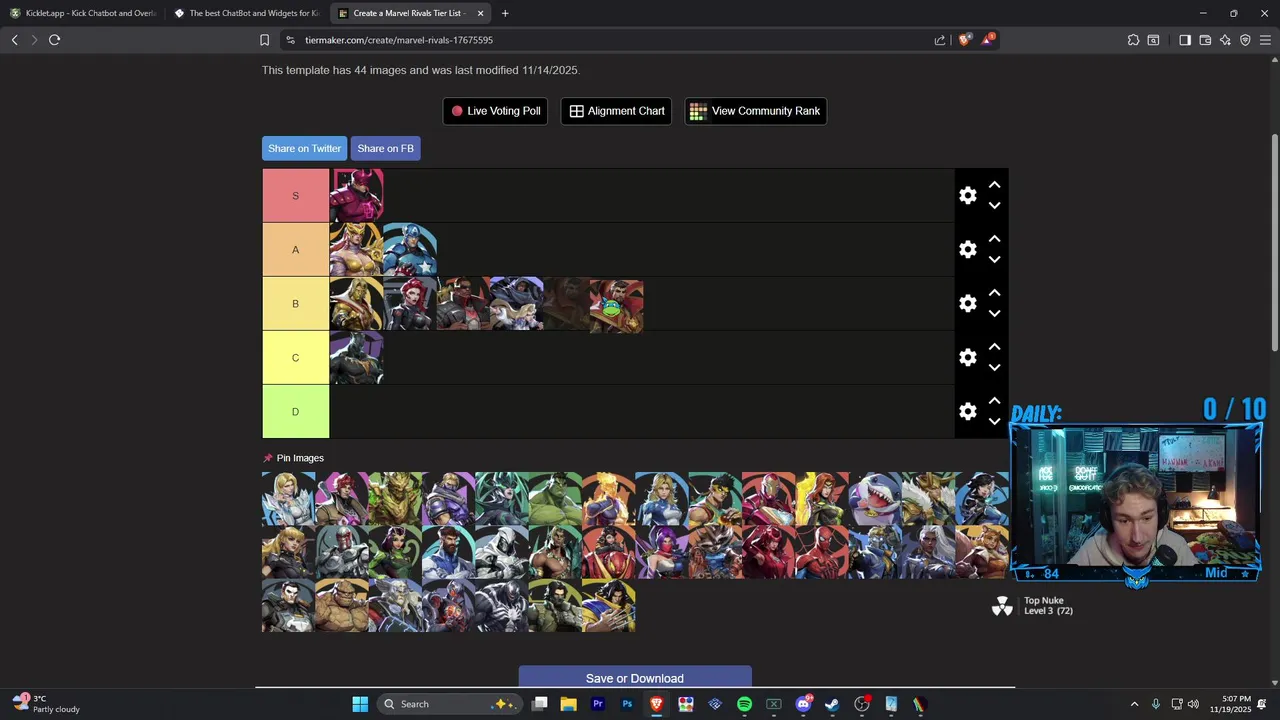Reload the tiermaker page
Screen dimensions: 1280x720
pos(54,40)
